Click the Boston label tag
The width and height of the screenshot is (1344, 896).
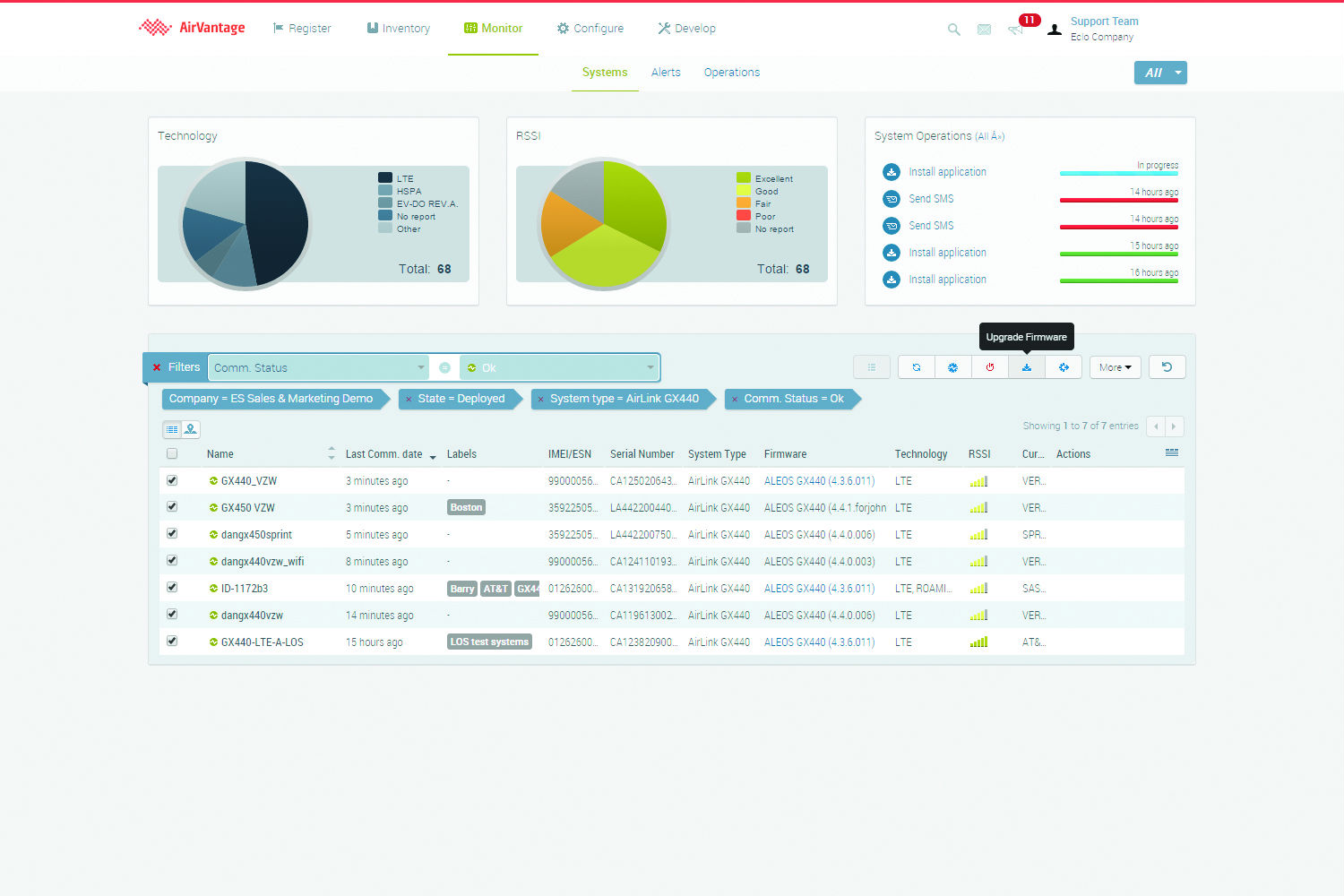pyautogui.click(x=466, y=508)
